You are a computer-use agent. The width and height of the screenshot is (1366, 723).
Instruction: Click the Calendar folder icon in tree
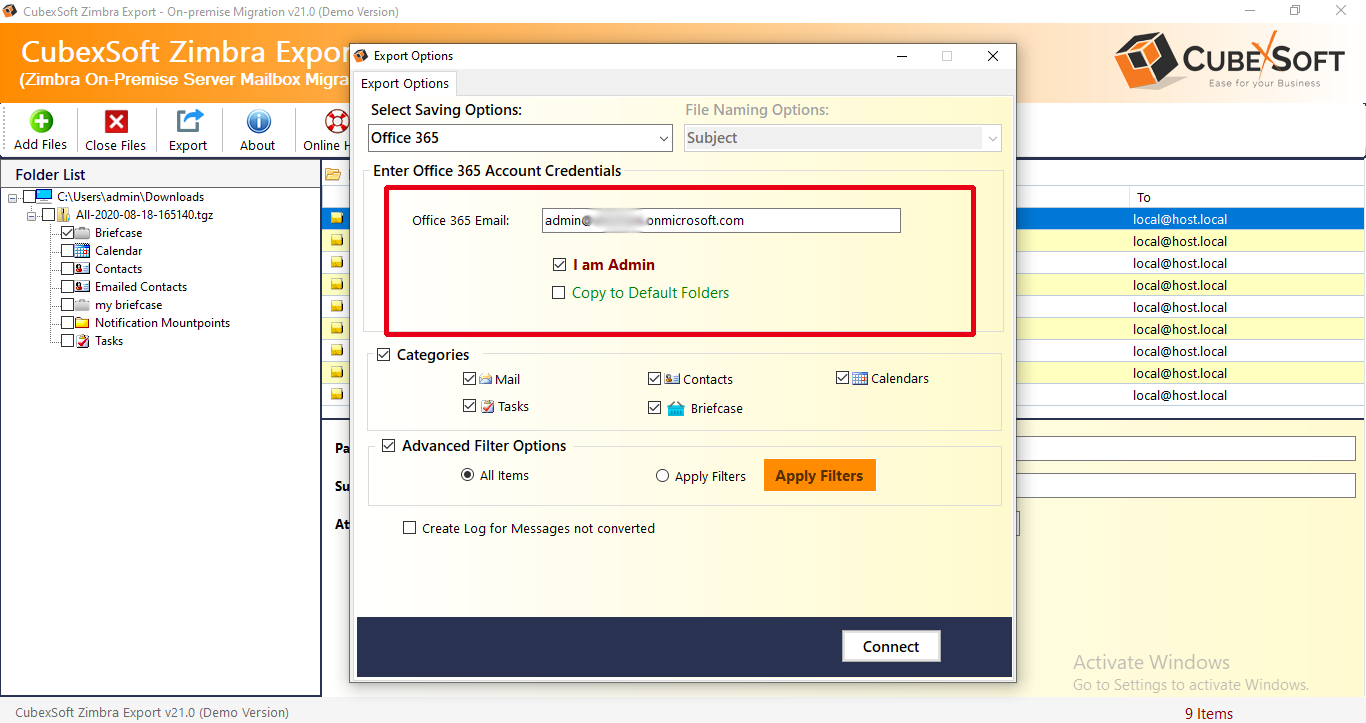coord(82,251)
